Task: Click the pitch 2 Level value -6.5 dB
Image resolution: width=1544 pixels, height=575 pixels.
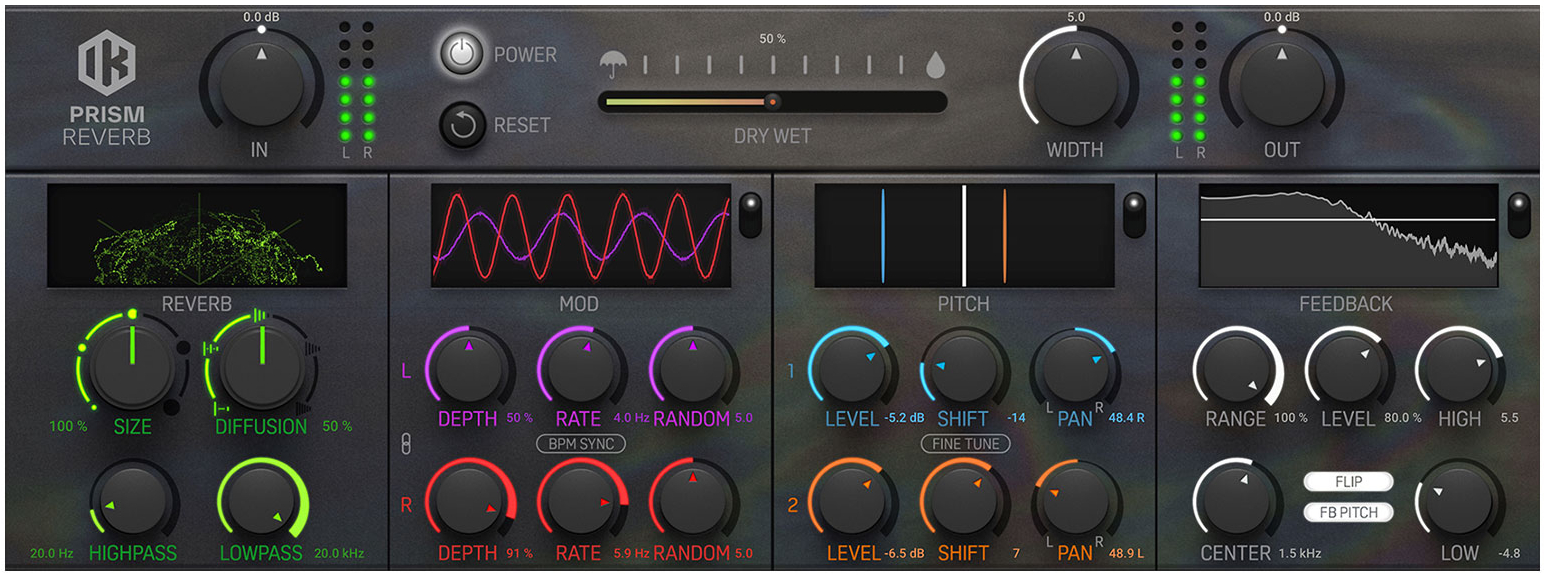Action: click(x=905, y=553)
